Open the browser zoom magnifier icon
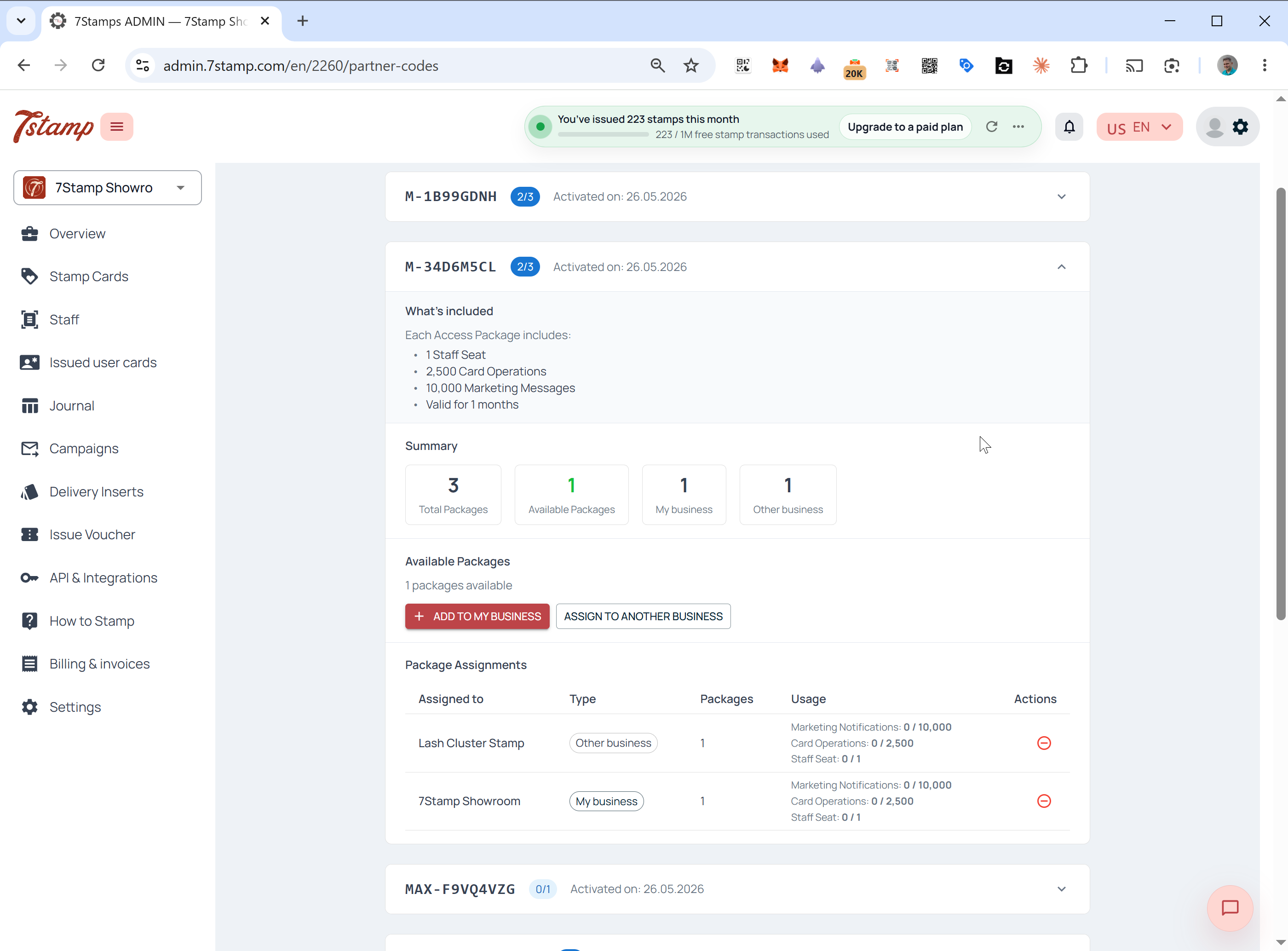1288x951 pixels. [x=657, y=66]
